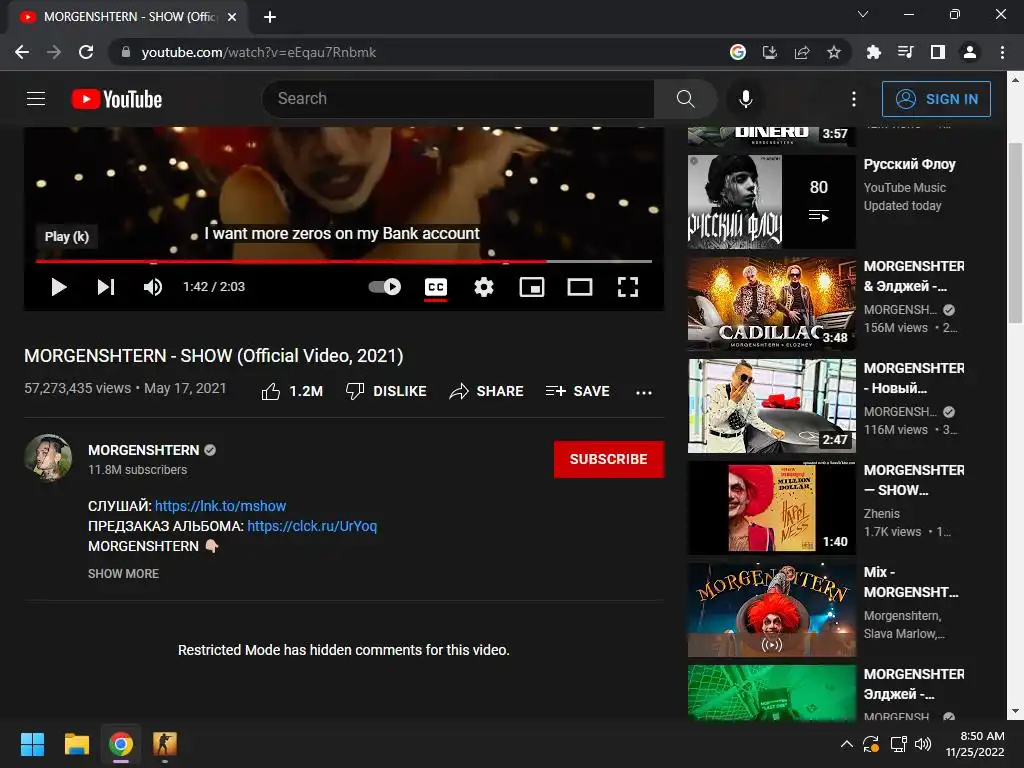Viewport: 1024px width, 768px height.
Task: Open the SHARE dialog
Action: point(487,391)
